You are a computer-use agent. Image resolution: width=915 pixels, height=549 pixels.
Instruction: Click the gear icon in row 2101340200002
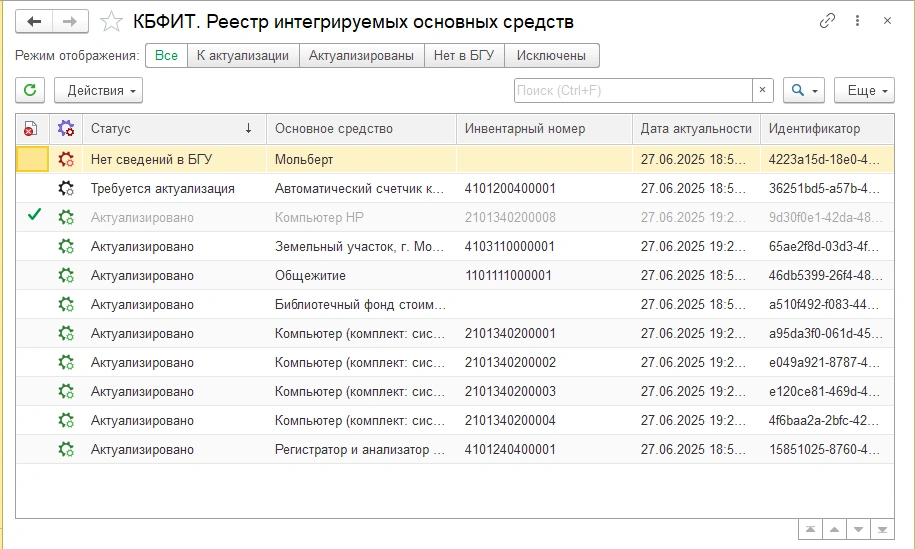tap(66, 362)
